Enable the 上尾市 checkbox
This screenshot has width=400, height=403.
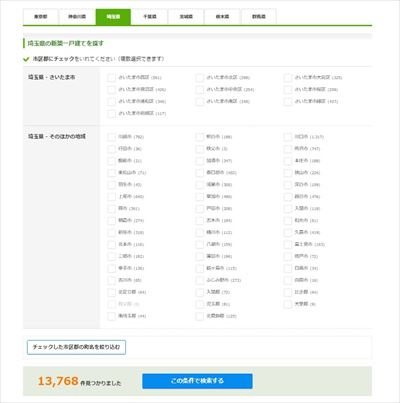coord(111,197)
